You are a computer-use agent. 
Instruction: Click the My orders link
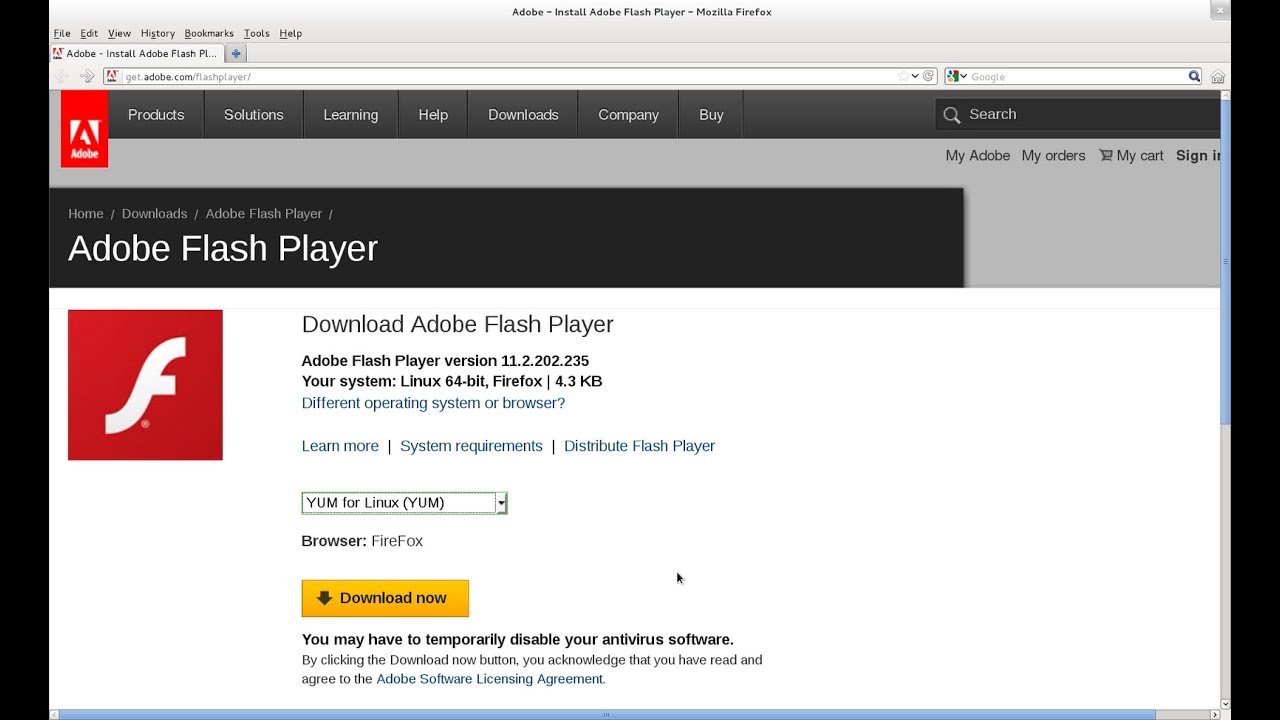[1053, 155]
